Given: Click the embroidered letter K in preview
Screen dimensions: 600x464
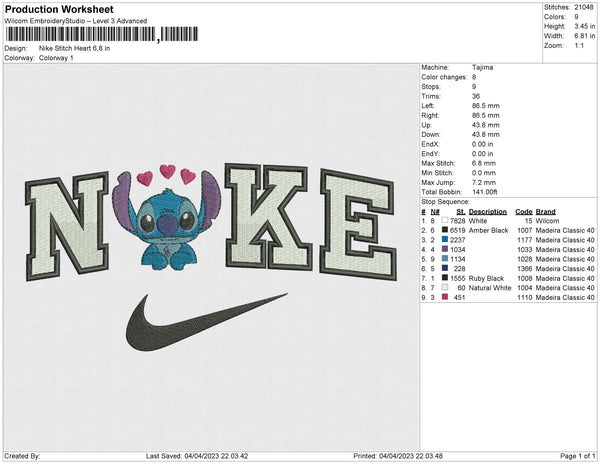Looking at the screenshot, I should 268,215.
